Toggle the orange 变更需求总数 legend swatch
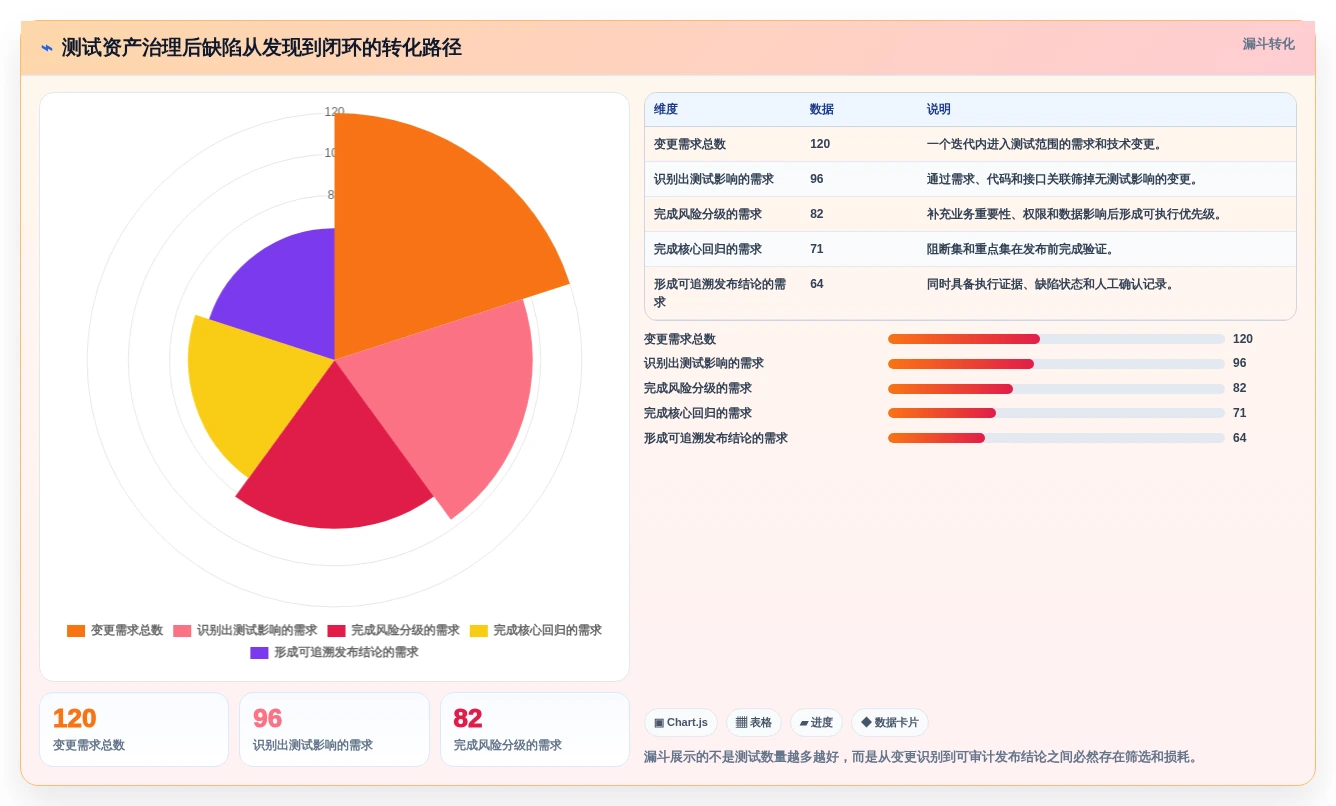This screenshot has height=806, width=1336. (x=76, y=631)
